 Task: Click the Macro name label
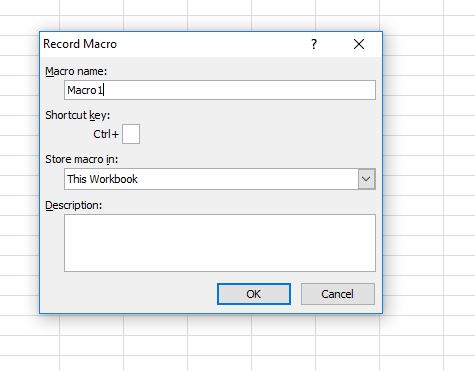76,71
